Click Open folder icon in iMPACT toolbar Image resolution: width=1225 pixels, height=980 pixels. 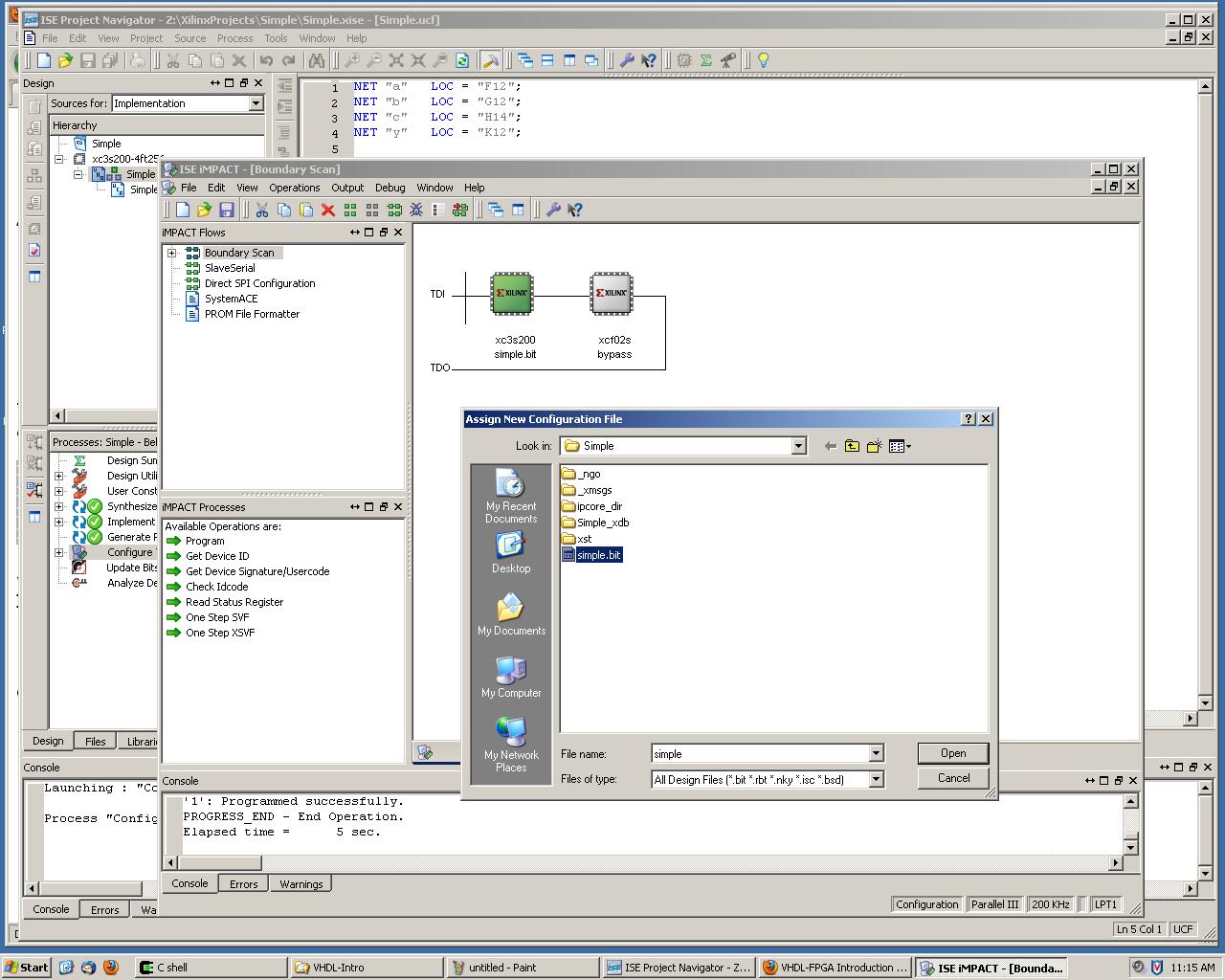pyautogui.click(x=204, y=210)
